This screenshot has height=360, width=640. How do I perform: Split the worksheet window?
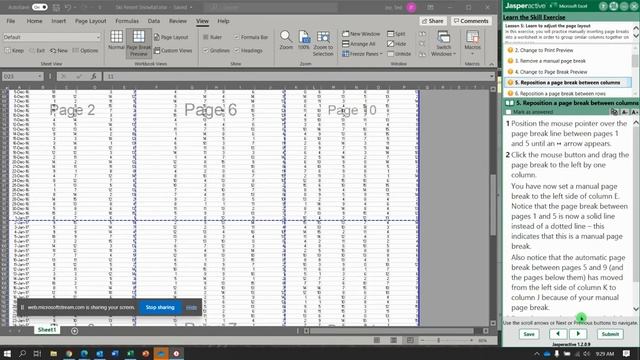coord(396,34)
